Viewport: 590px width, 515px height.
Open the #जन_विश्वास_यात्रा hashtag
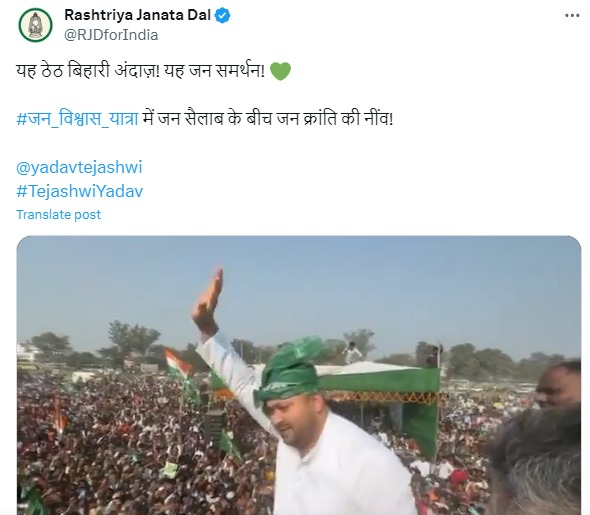click(77, 119)
